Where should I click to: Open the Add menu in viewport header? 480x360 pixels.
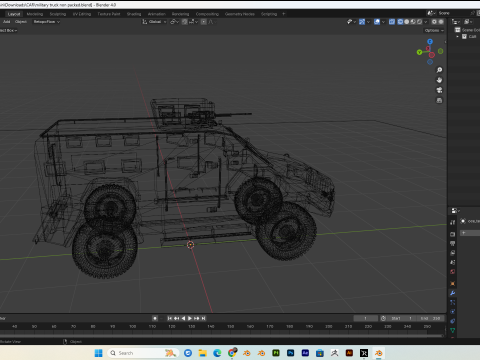tap(7, 22)
